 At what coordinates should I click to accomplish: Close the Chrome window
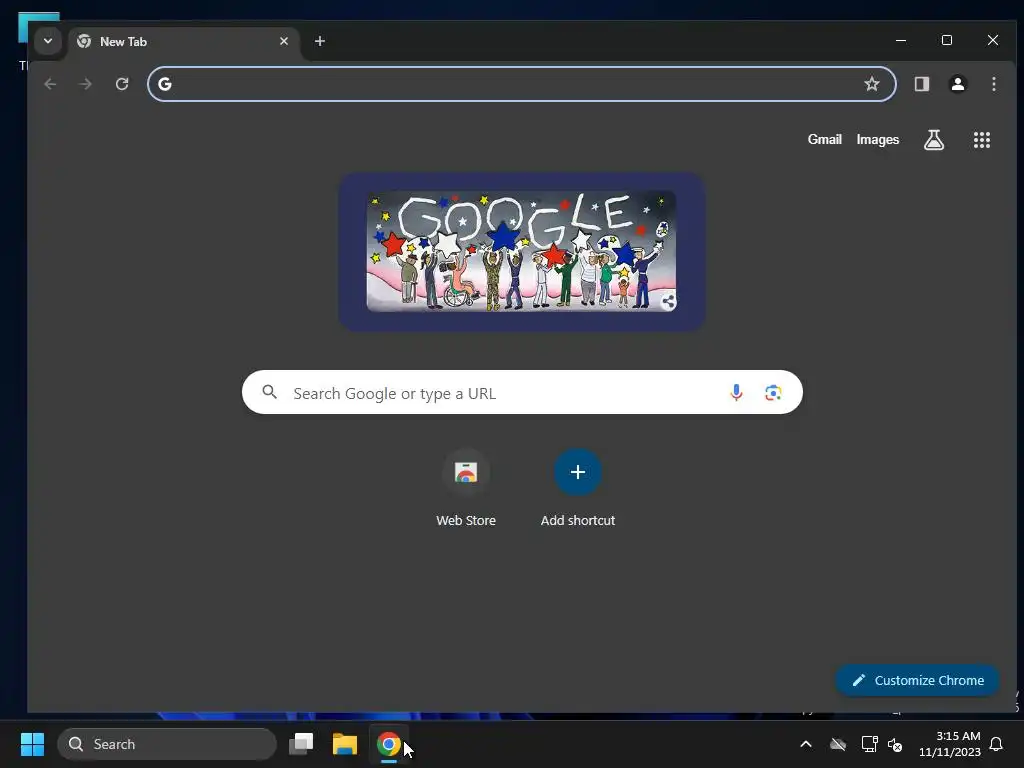993,40
